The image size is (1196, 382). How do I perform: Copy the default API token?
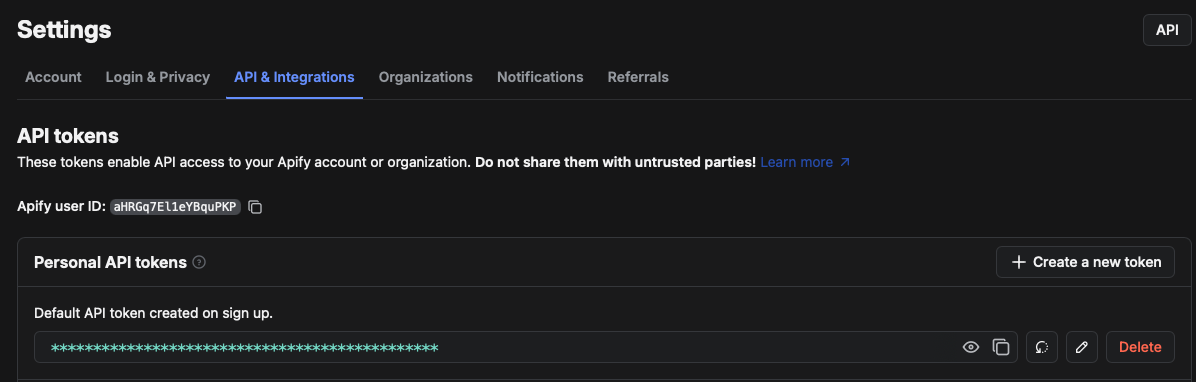coord(1001,347)
